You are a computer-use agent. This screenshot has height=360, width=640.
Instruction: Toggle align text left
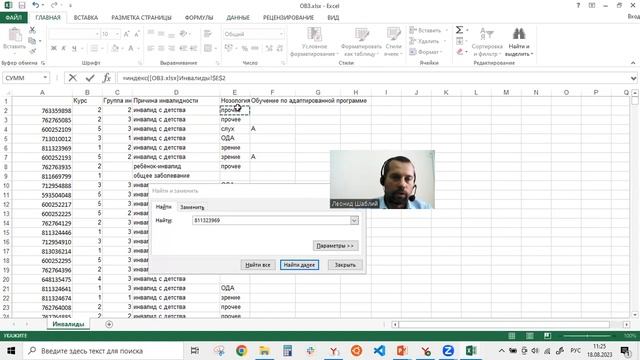click(151, 48)
